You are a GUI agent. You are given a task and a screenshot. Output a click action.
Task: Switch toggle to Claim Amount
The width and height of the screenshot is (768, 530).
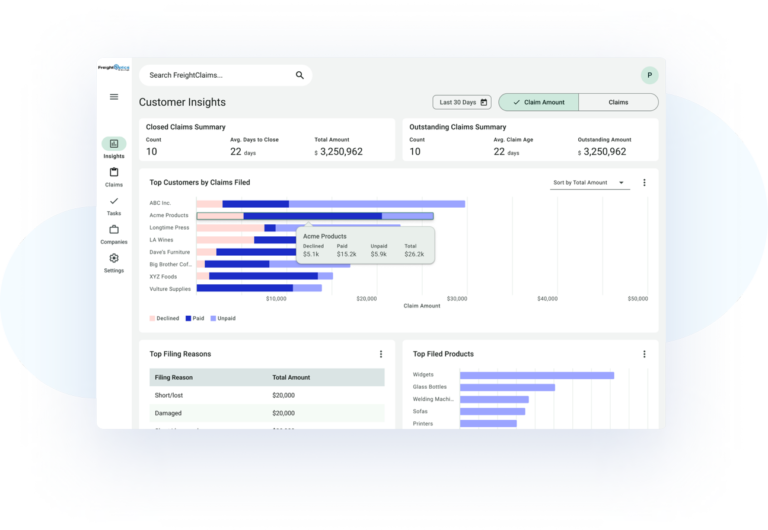pos(538,102)
